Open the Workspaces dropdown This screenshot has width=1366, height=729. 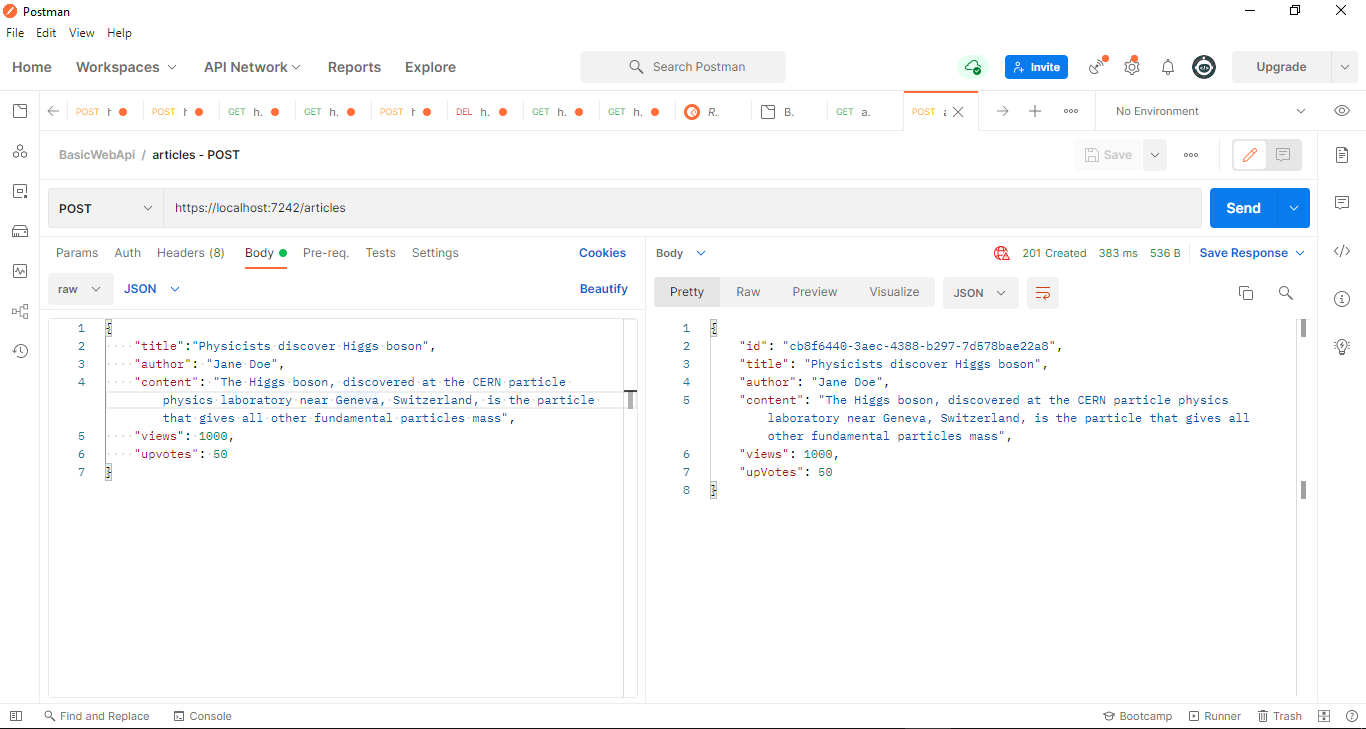tap(126, 67)
